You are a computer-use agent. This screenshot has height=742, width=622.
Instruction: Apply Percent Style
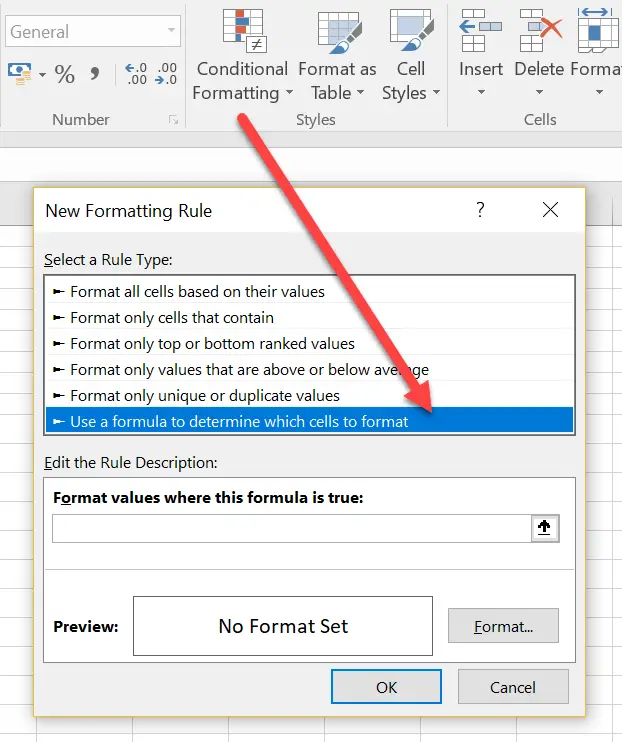[64, 74]
